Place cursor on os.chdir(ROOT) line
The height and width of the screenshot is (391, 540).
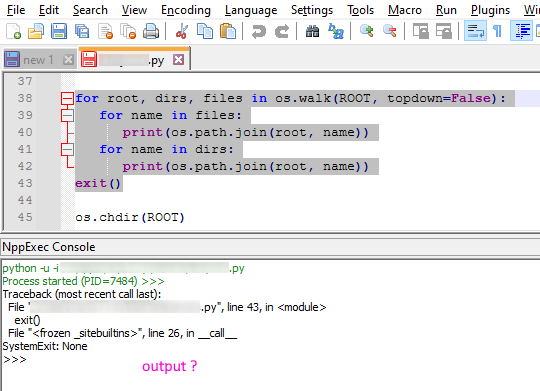130,217
